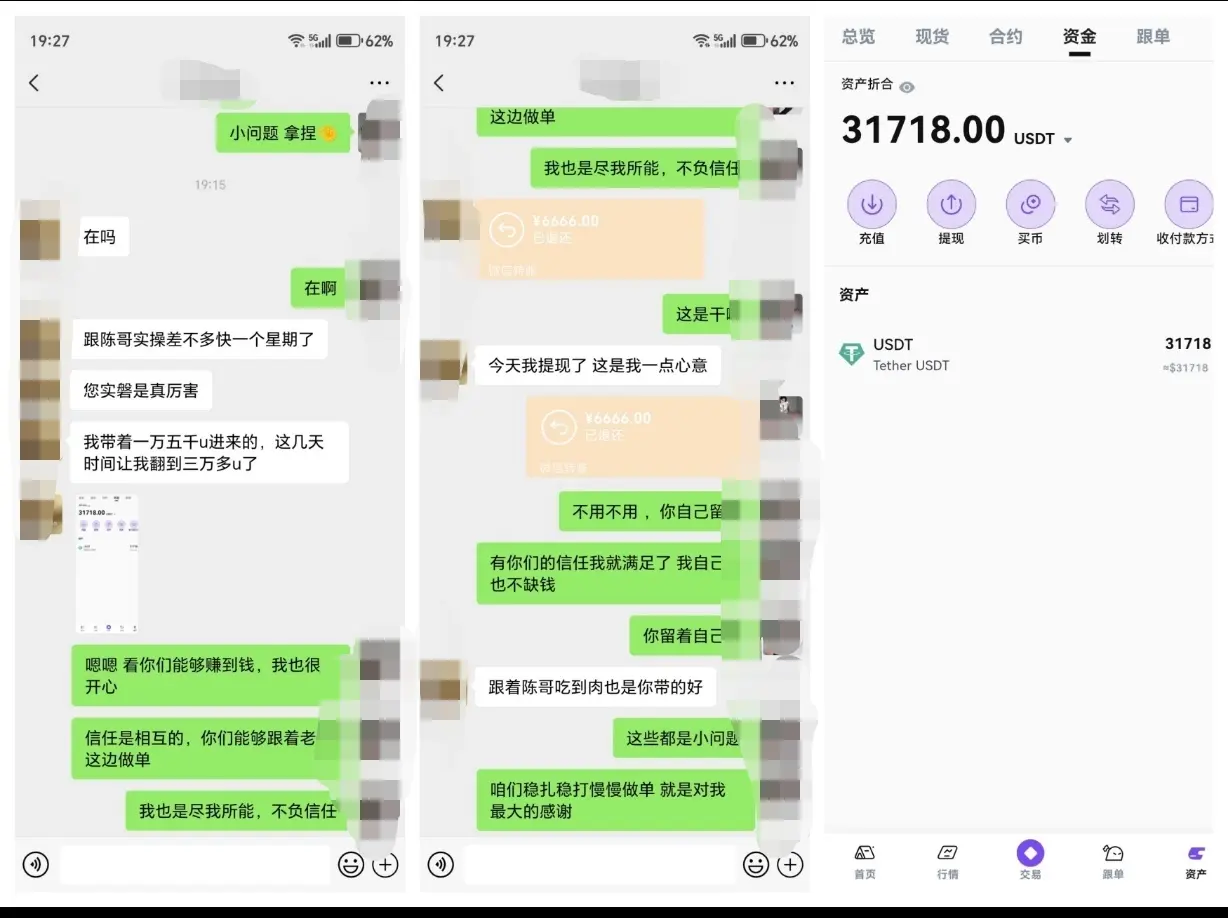This screenshot has height=918, width=1228.
Task: Tap message '您实磐是真厉害'
Action: 141,390
